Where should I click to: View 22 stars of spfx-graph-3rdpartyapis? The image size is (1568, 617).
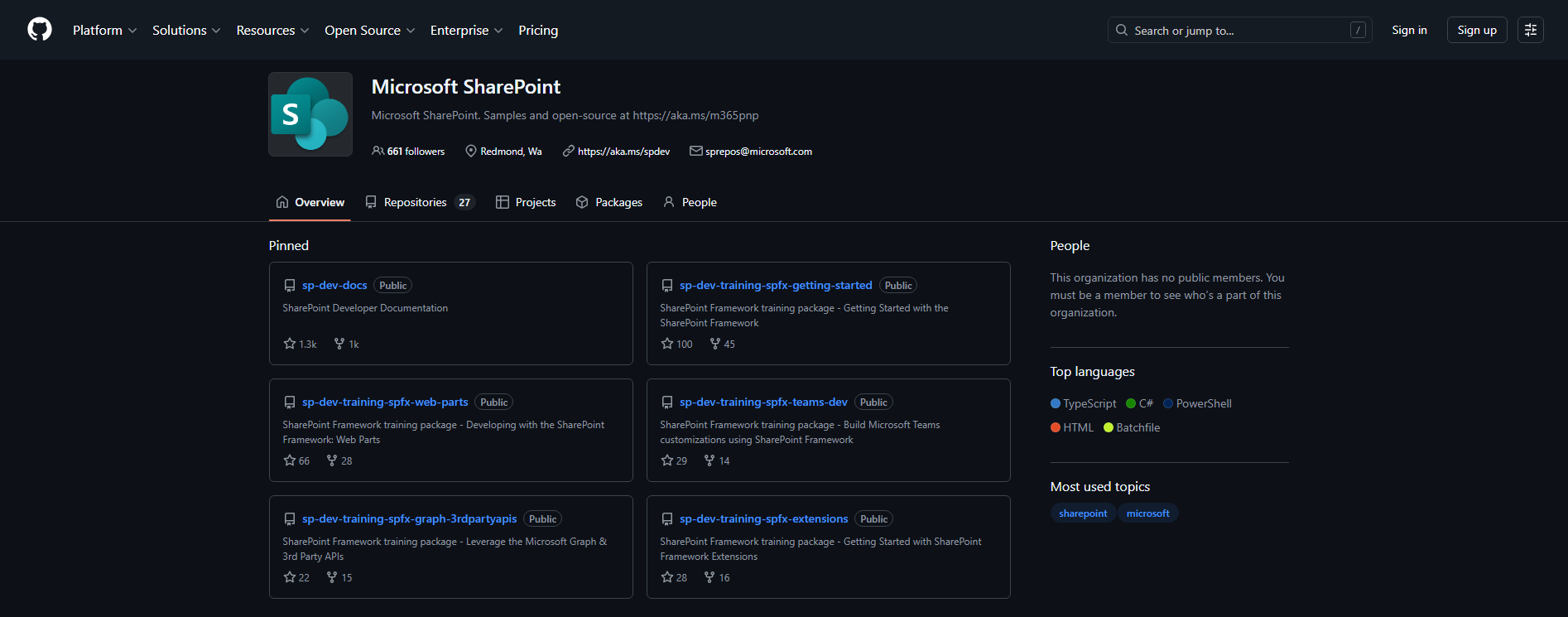pos(296,577)
